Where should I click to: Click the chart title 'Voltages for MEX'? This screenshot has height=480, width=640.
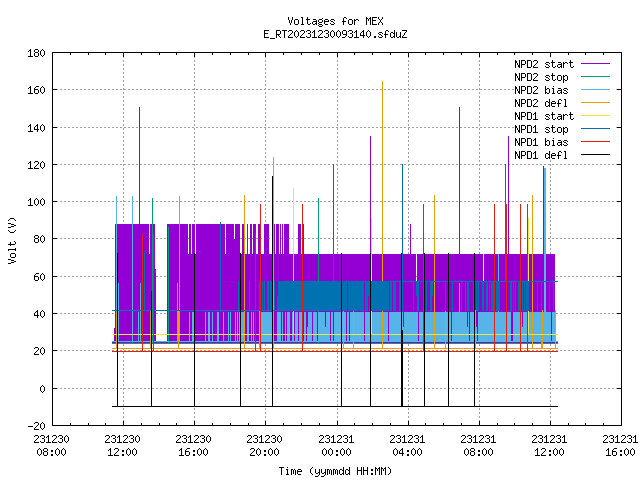click(335, 21)
